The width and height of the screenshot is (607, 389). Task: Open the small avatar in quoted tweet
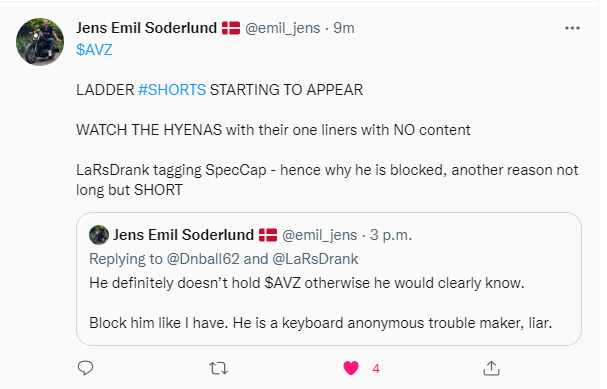pos(99,235)
